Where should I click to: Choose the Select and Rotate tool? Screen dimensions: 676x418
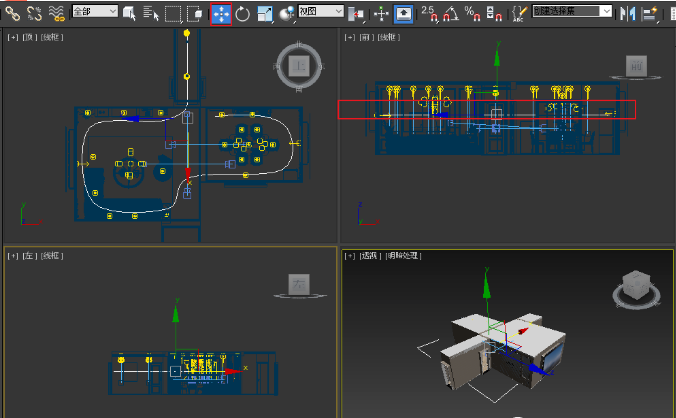pyautogui.click(x=243, y=13)
